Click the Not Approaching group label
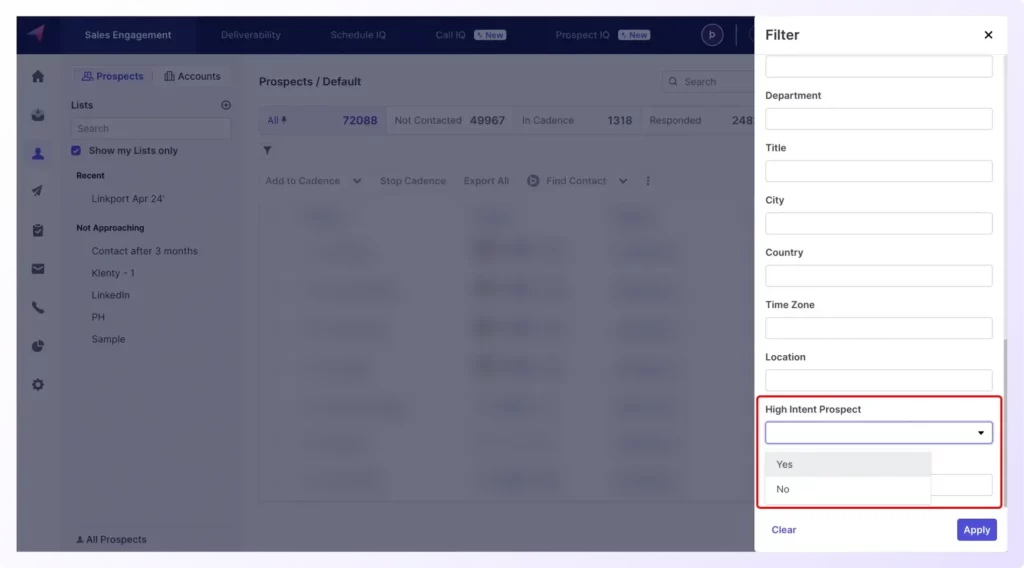Viewport: 1024px width, 568px height. click(110, 228)
